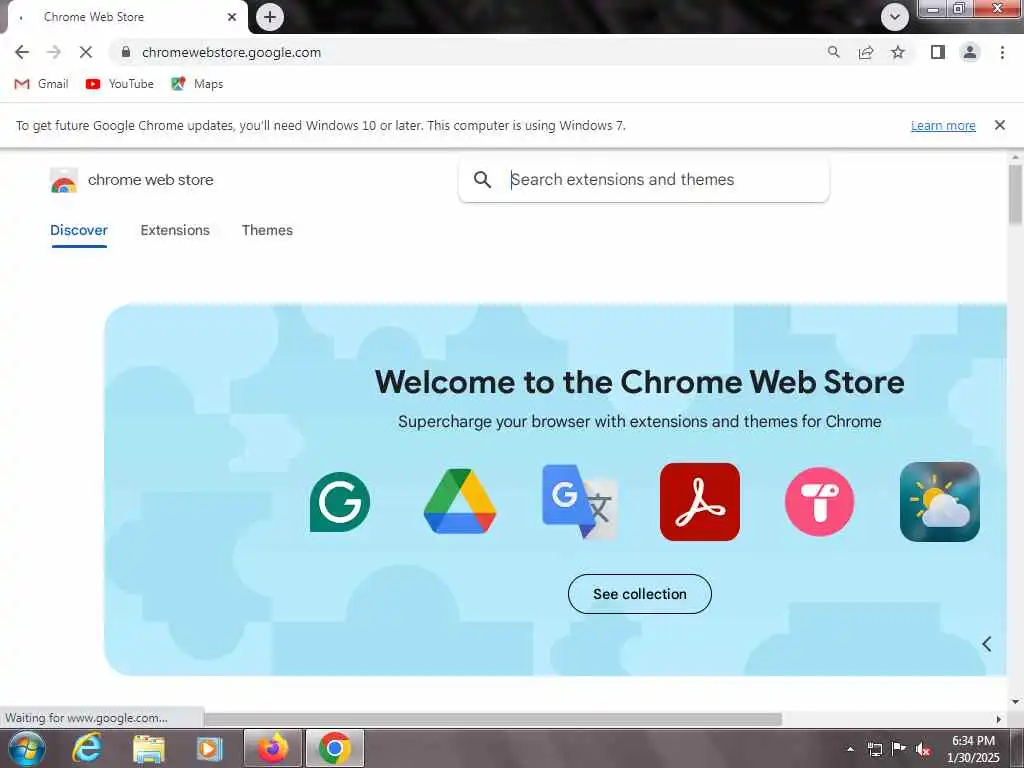
Task: Launch Internet Explorer from taskbar
Action: 87,748
